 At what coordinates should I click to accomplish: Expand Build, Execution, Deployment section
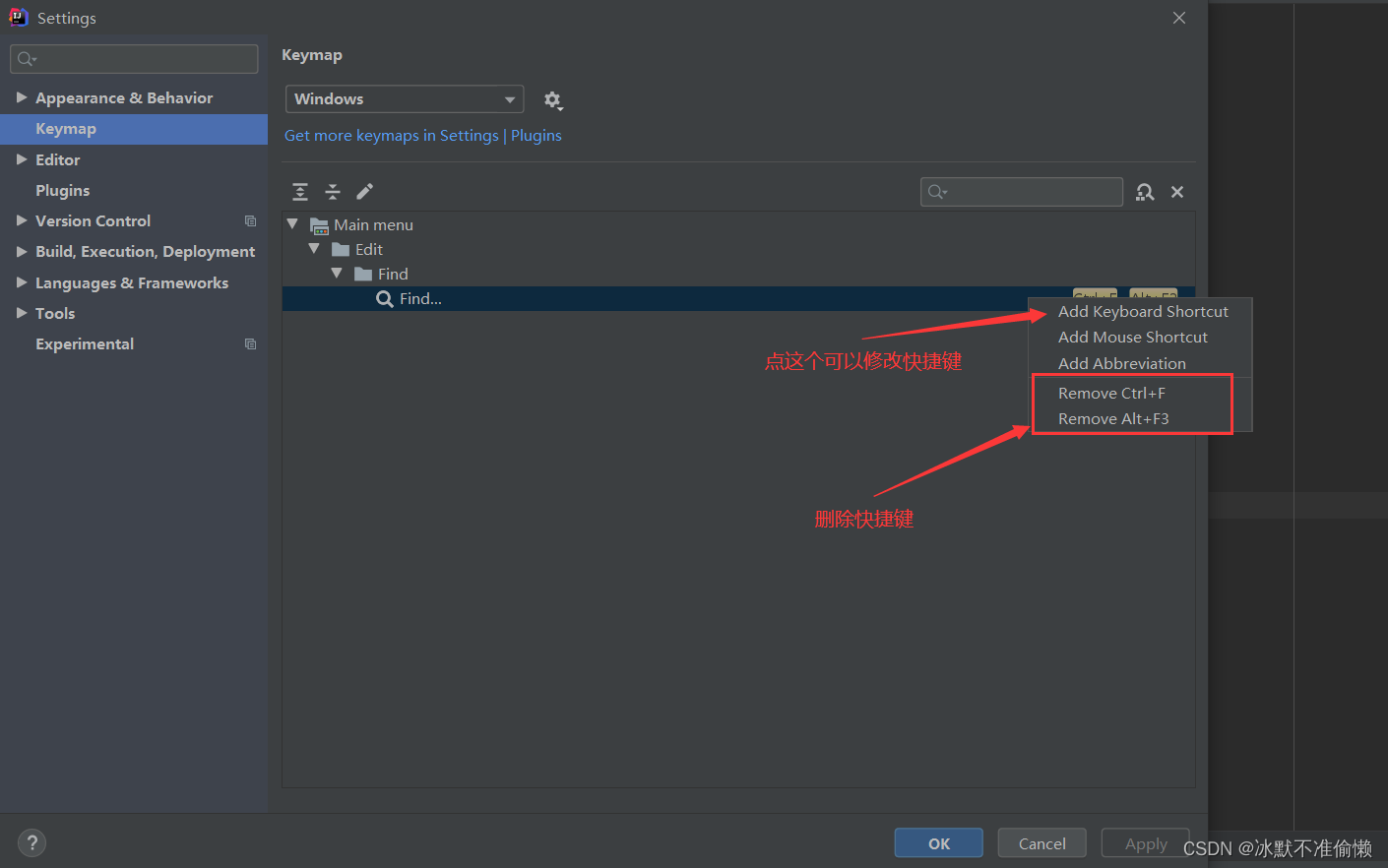(x=22, y=252)
